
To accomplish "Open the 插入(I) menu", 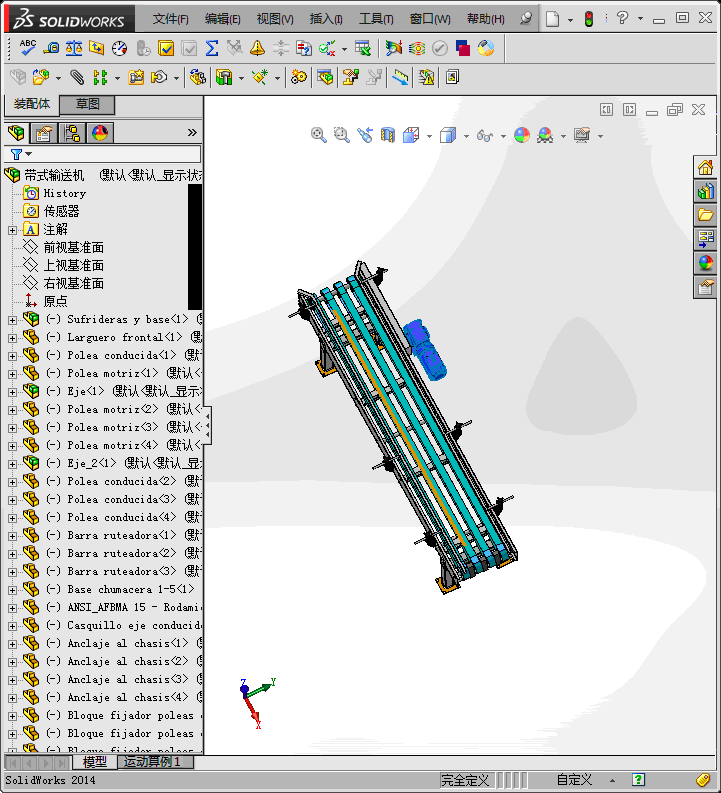I will (x=326, y=19).
